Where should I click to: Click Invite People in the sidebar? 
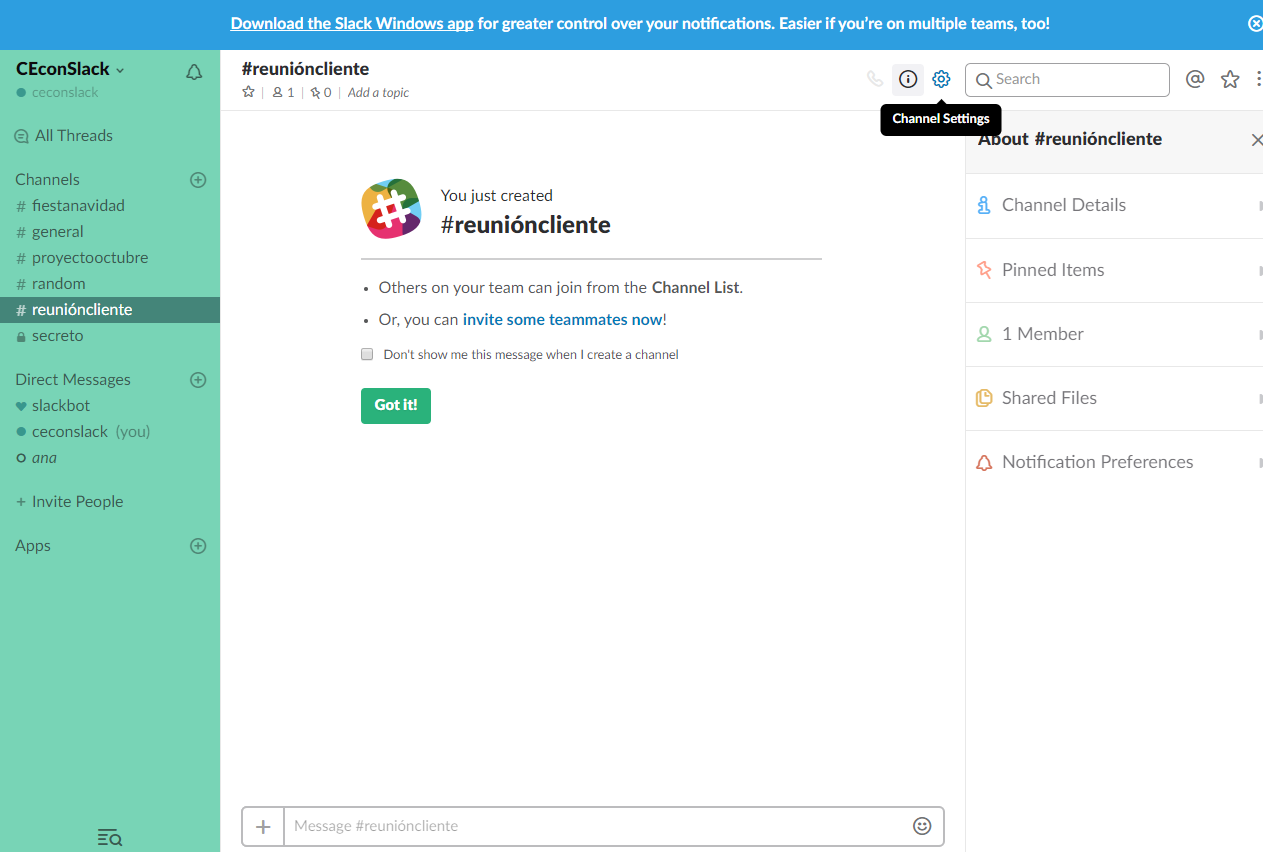pos(70,502)
